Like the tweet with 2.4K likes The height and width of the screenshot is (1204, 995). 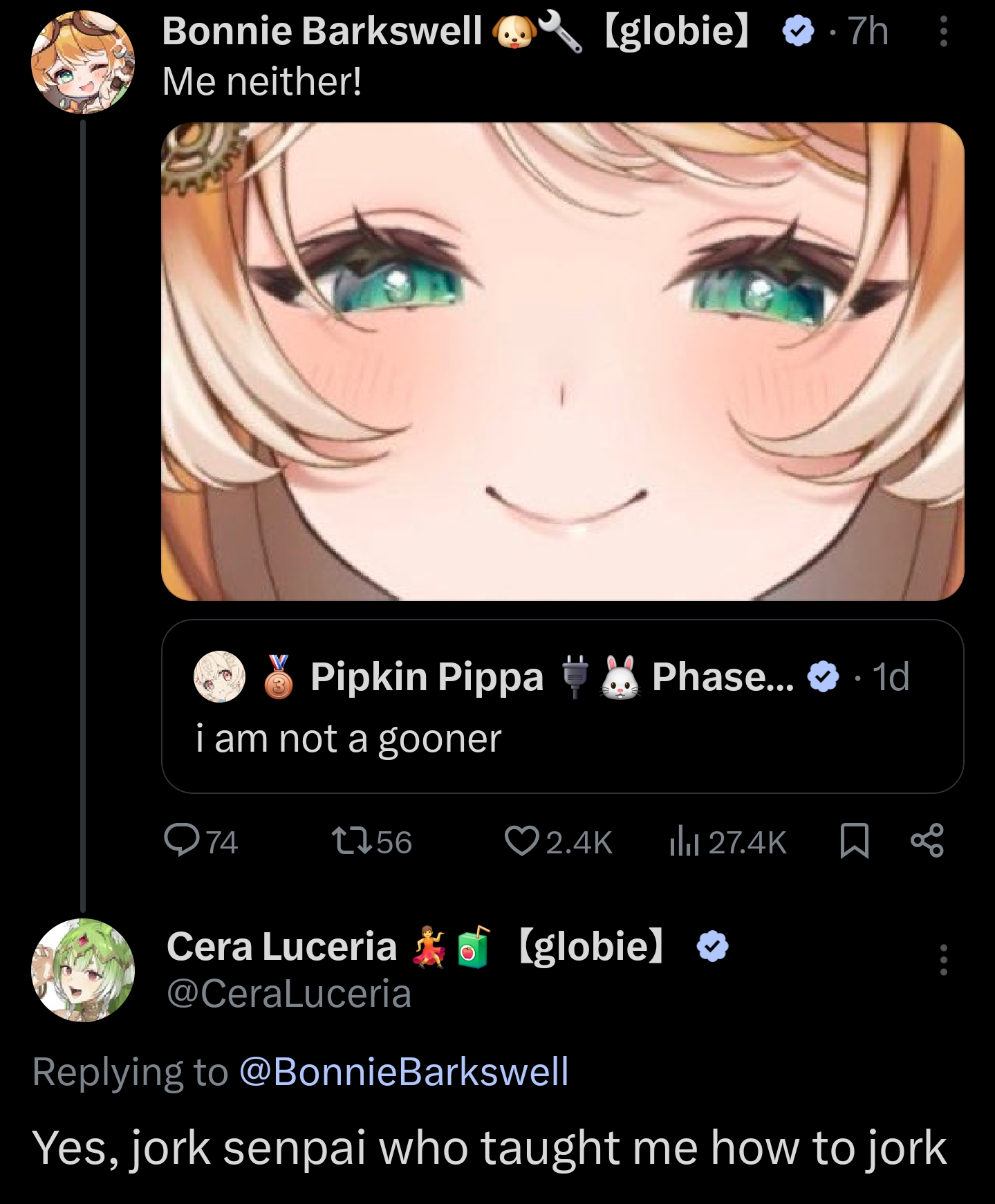(521, 841)
